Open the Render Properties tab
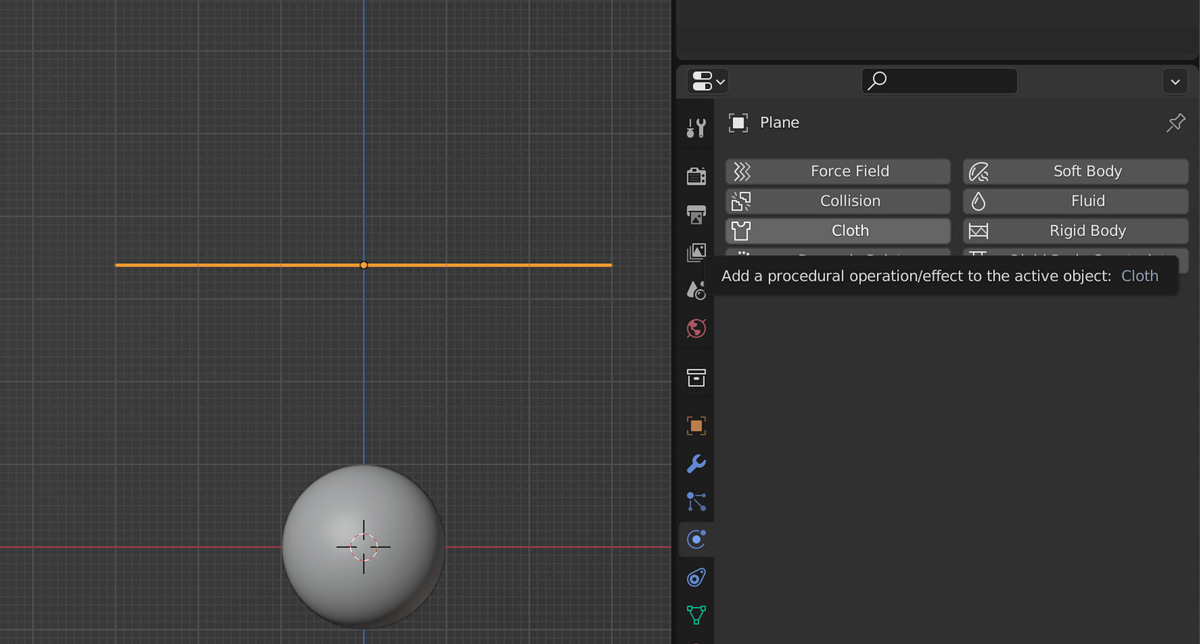The width and height of the screenshot is (1200, 644). tap(696, 175)
